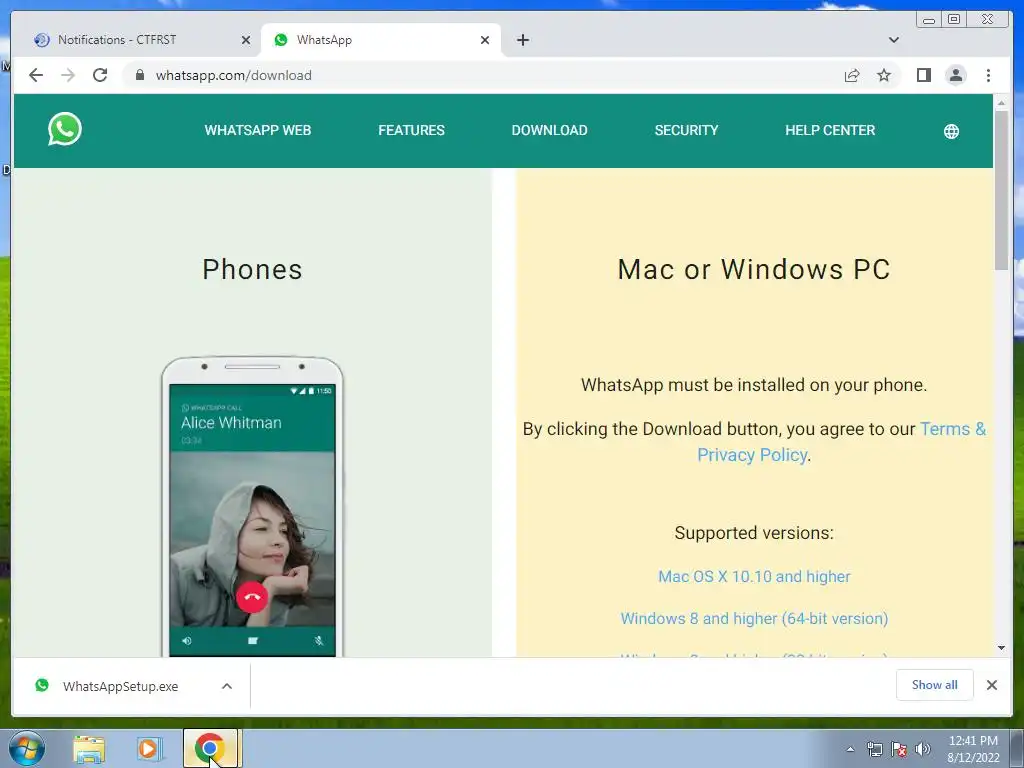Open Windows Media Player taskbar icon
Screen dimensions: 1024x768
pos(148,749)
